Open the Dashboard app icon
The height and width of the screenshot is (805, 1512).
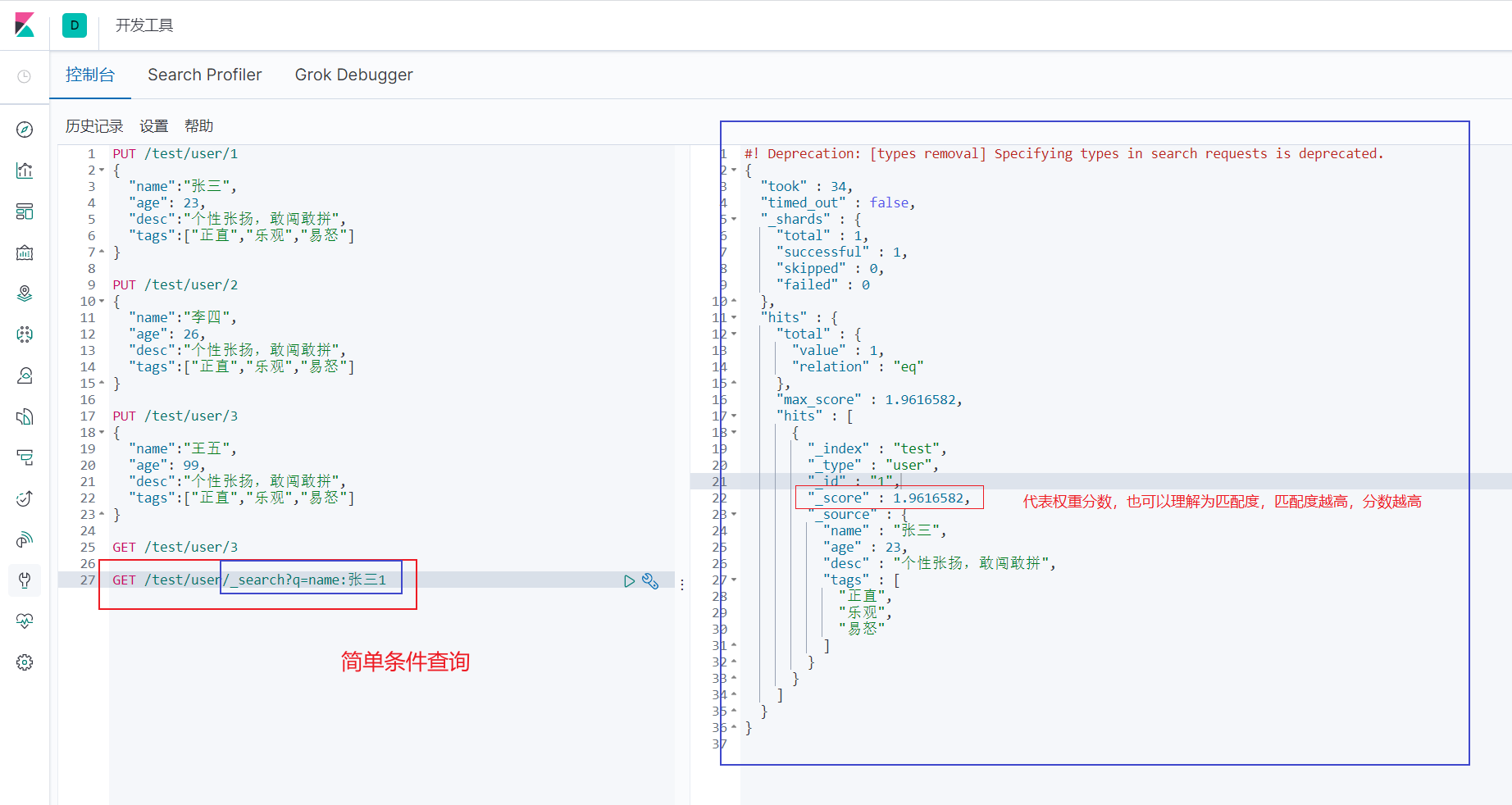coord(25,211)
